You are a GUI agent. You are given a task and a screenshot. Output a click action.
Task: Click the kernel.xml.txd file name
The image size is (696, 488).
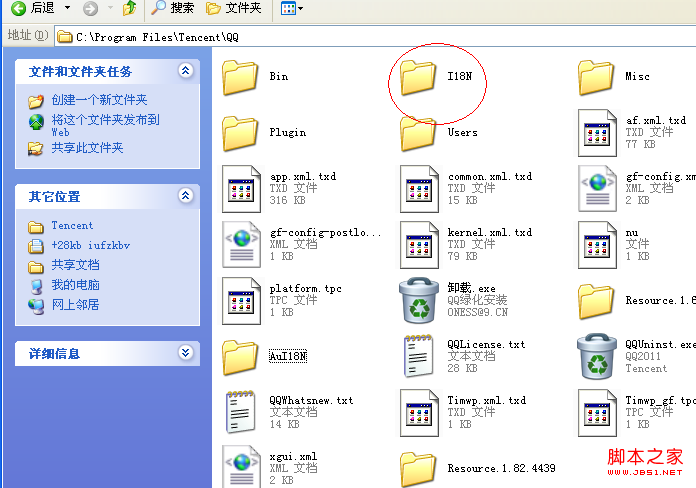tap(490, 232)
